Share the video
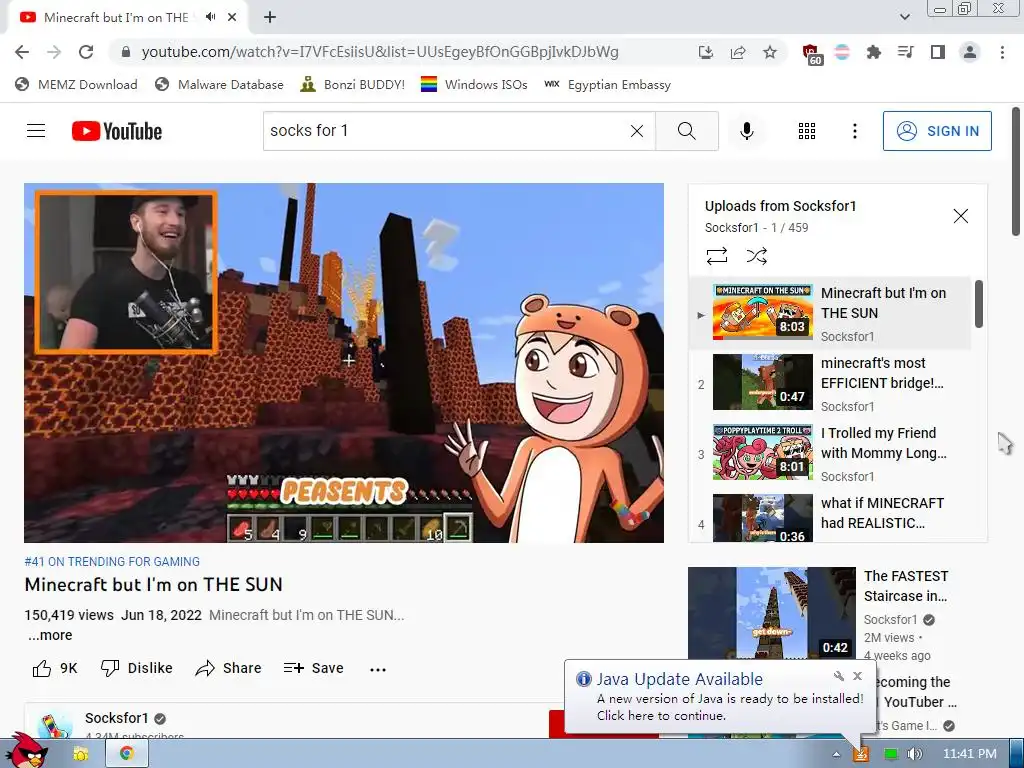The height and width of the screenshot is (768, 1024). click(x=229, y=668)
